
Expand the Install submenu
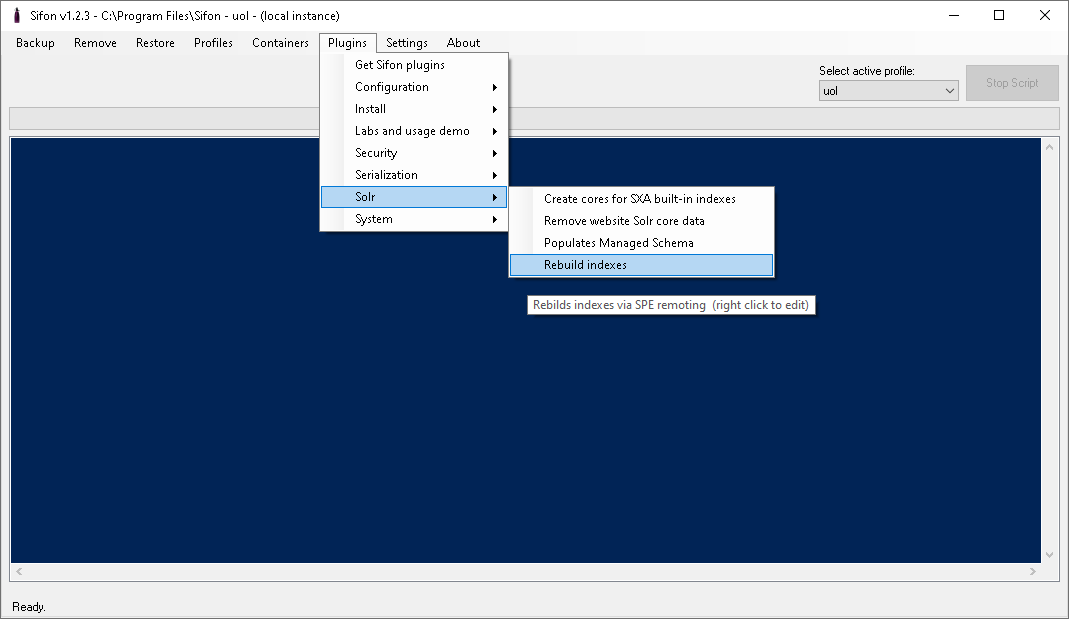point(371,109)
